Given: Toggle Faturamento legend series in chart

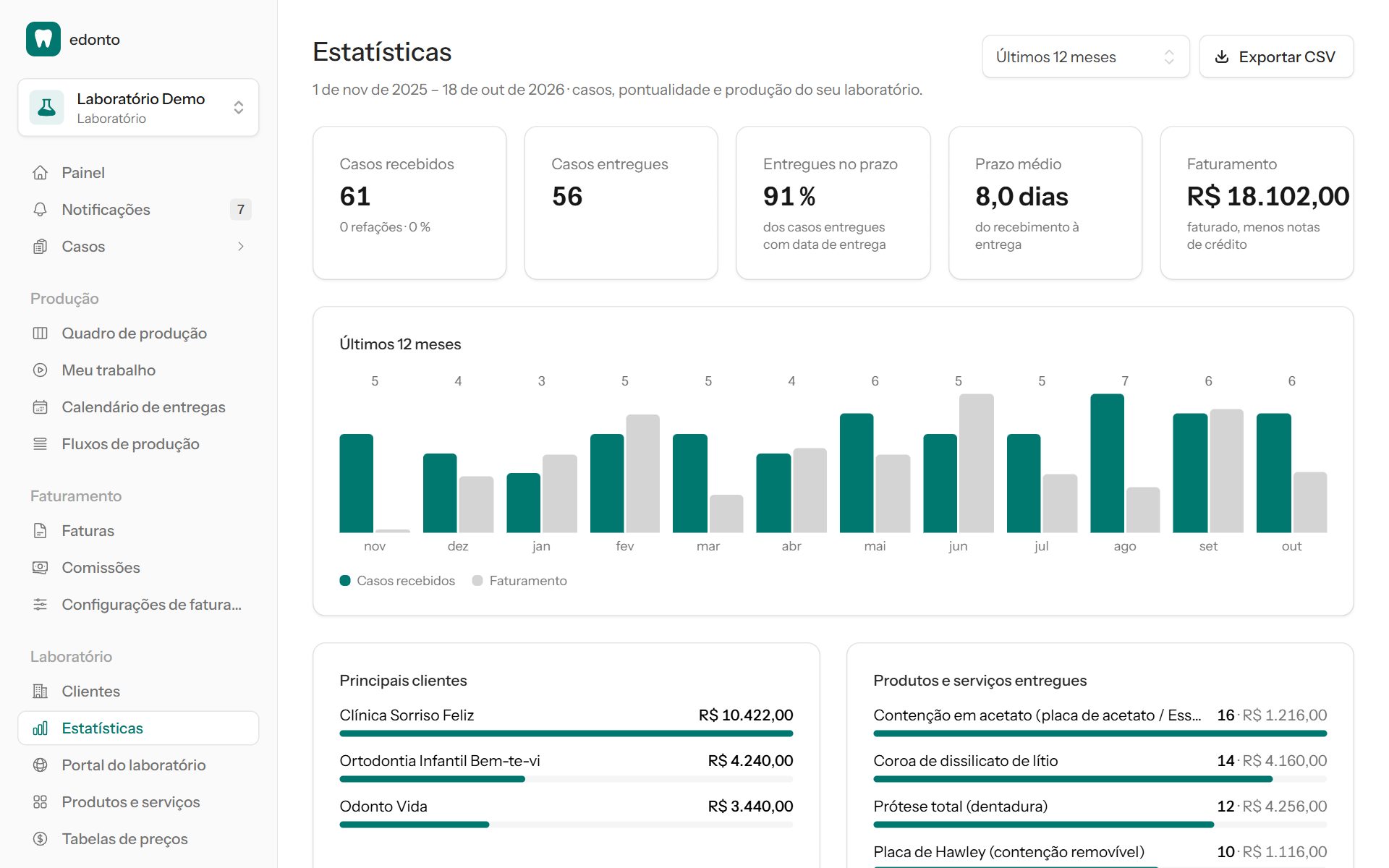Looking at the screenshot, I should pos(519,581).
